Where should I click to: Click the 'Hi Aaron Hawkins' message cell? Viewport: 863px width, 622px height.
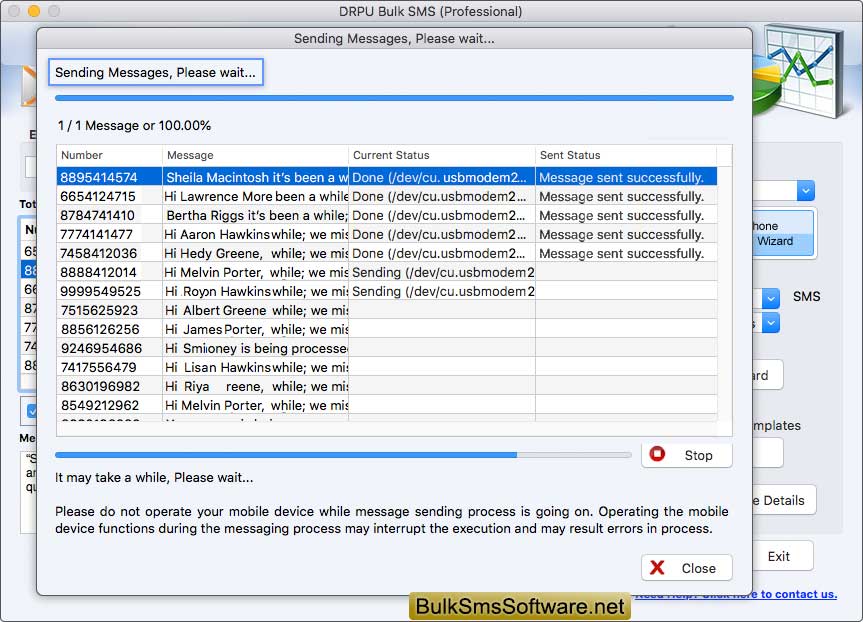point(256,234)
